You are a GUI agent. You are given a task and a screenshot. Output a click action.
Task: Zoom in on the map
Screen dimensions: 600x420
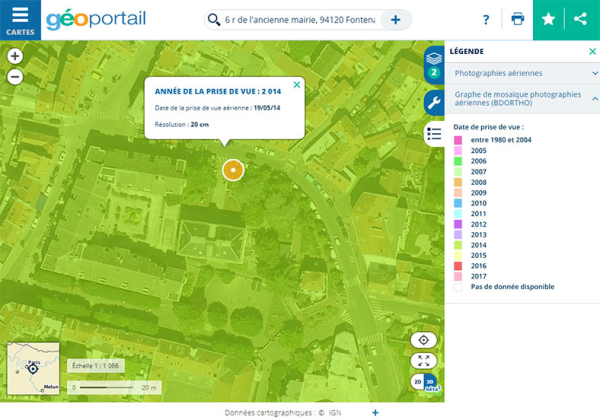coord(15,57)
